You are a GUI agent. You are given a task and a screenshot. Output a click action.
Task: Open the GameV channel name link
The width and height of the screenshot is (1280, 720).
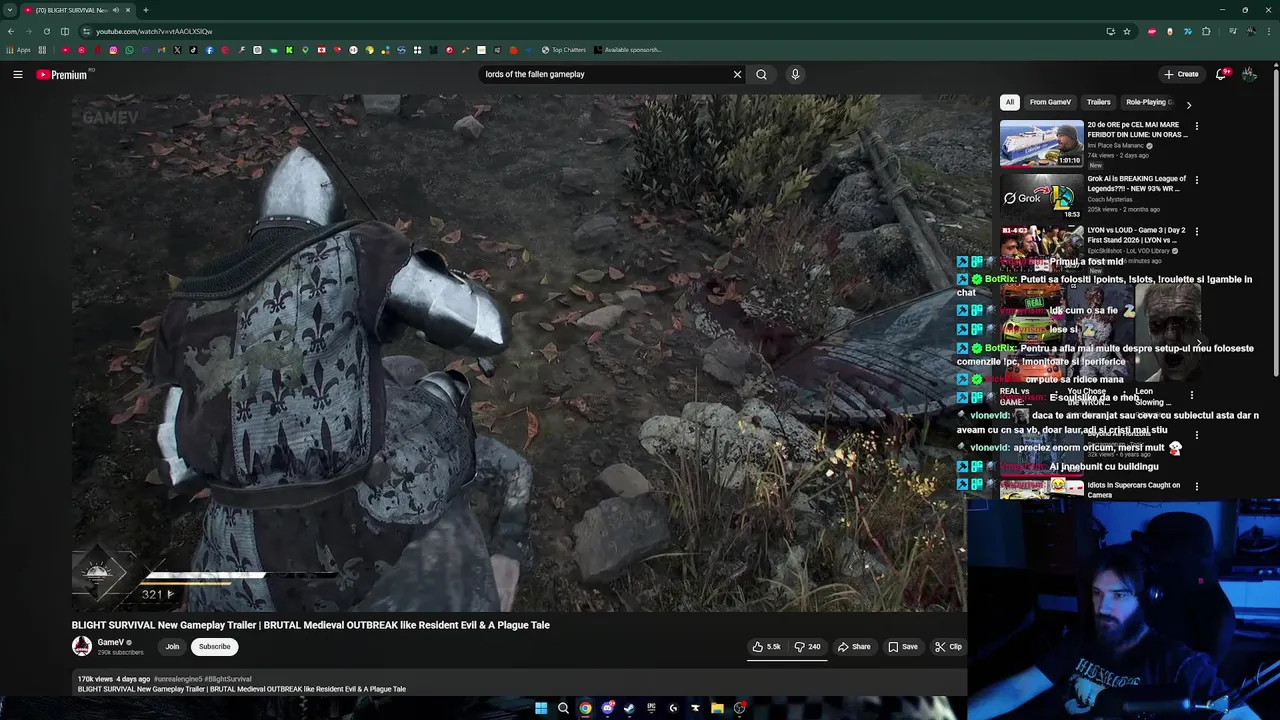(x=110, y=642)
